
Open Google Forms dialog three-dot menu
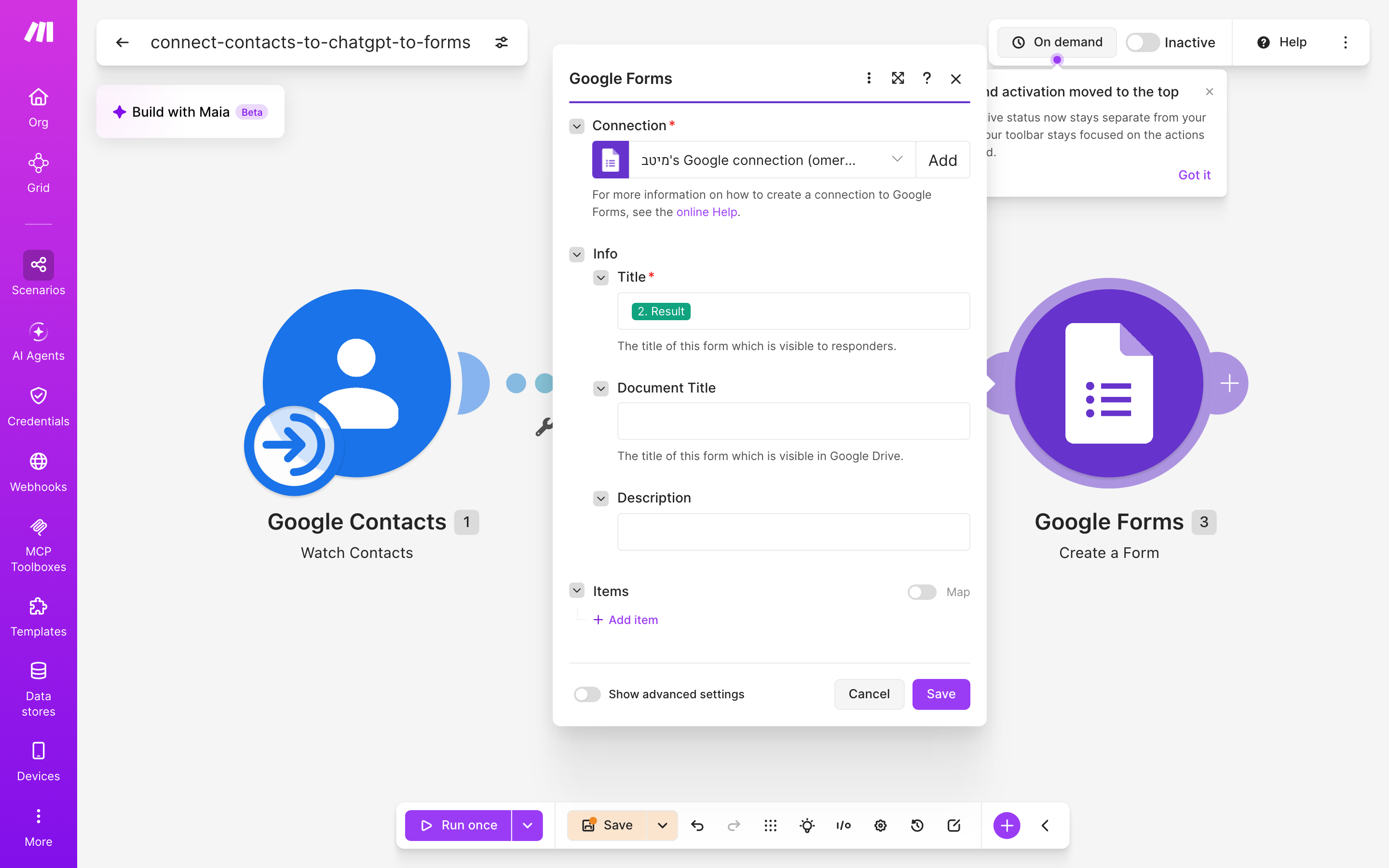pos(869,78)
